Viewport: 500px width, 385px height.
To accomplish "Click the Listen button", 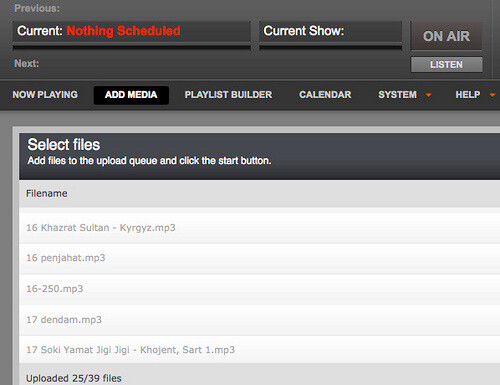I will click(x=446, y=64).
